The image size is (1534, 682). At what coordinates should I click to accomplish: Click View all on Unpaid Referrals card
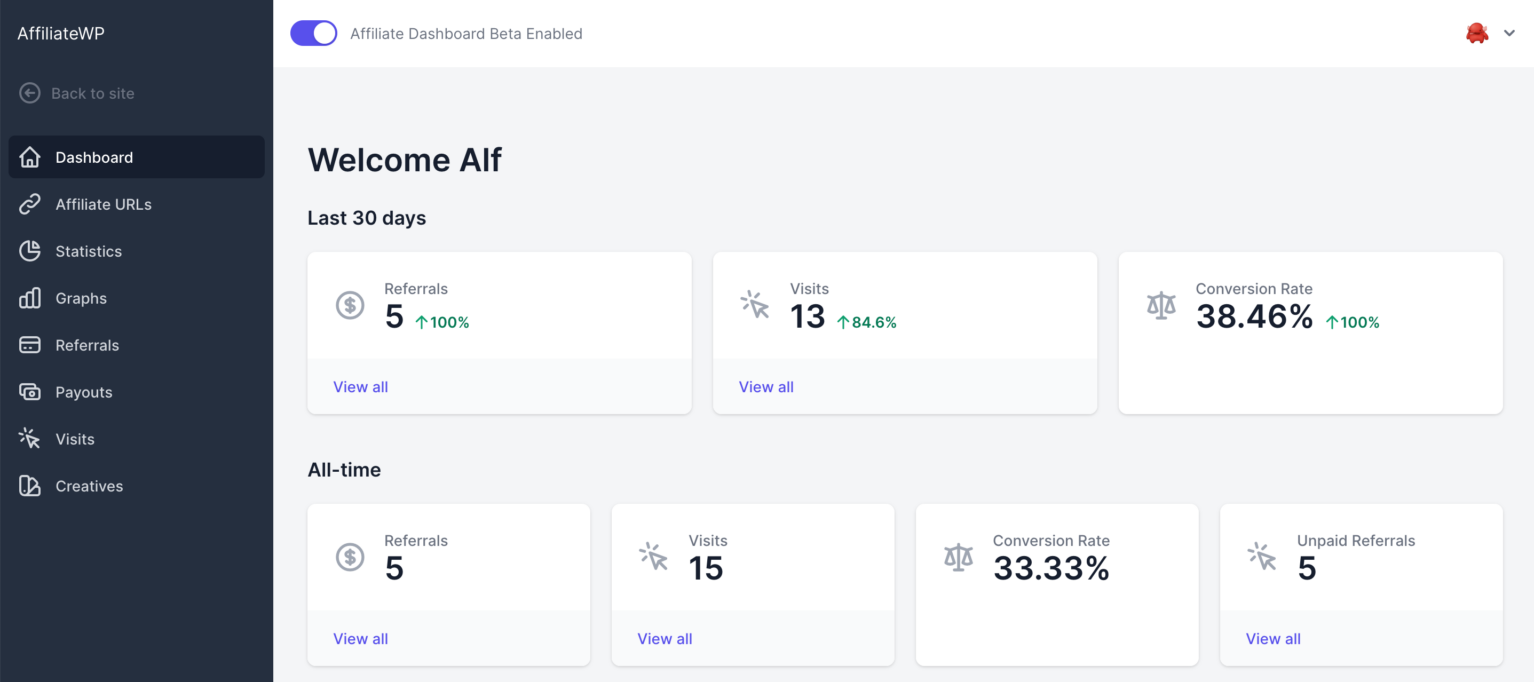point(1272,639)
